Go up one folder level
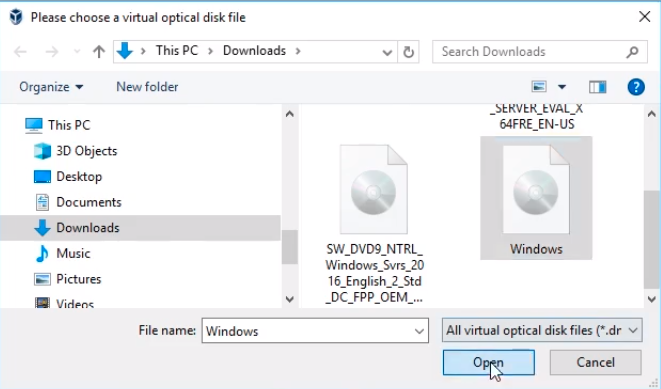 [x=99, y=52]
